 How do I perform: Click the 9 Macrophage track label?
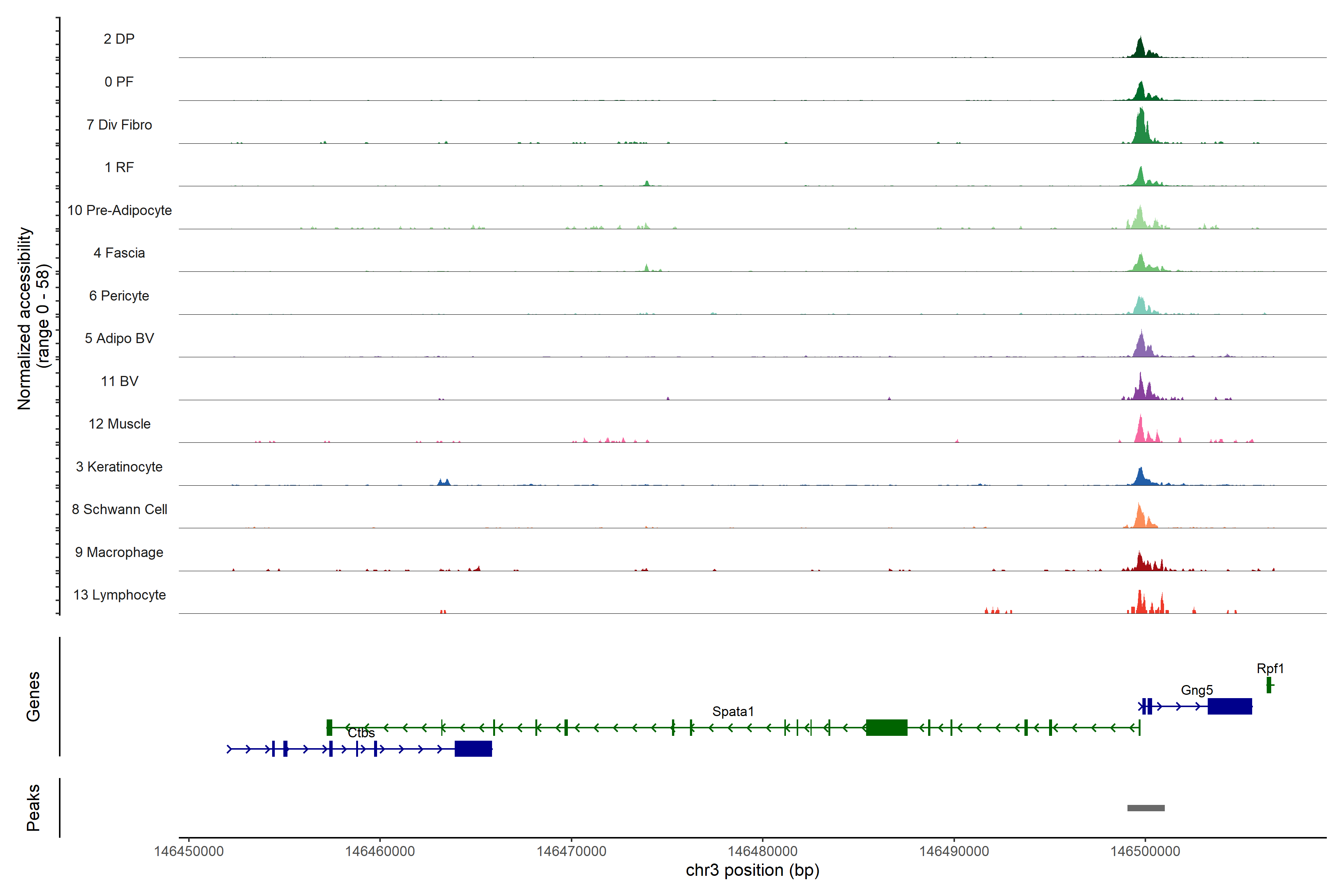[x=119, y=552]
